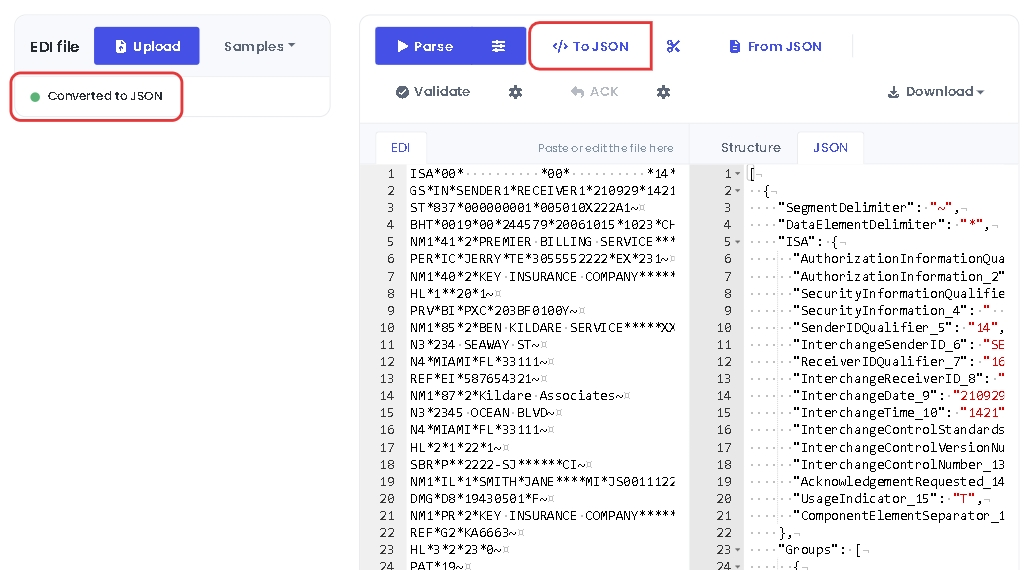Click the EDI file heading label
Screen dimensions: 1034x570
pos(55,47)
